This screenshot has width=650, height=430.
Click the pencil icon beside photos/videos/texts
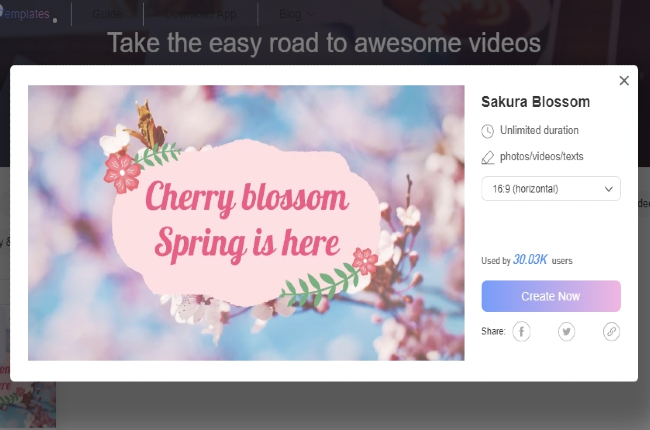point(488,157)
